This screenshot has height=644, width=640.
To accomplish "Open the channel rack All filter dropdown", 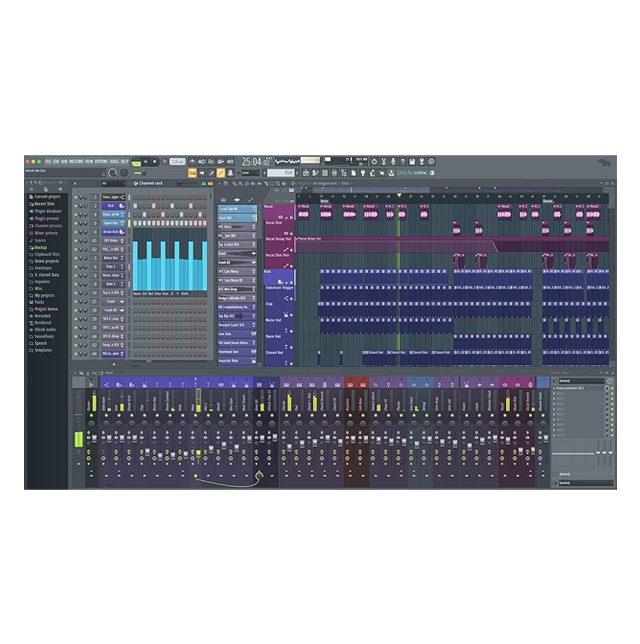I will [113, 184].
